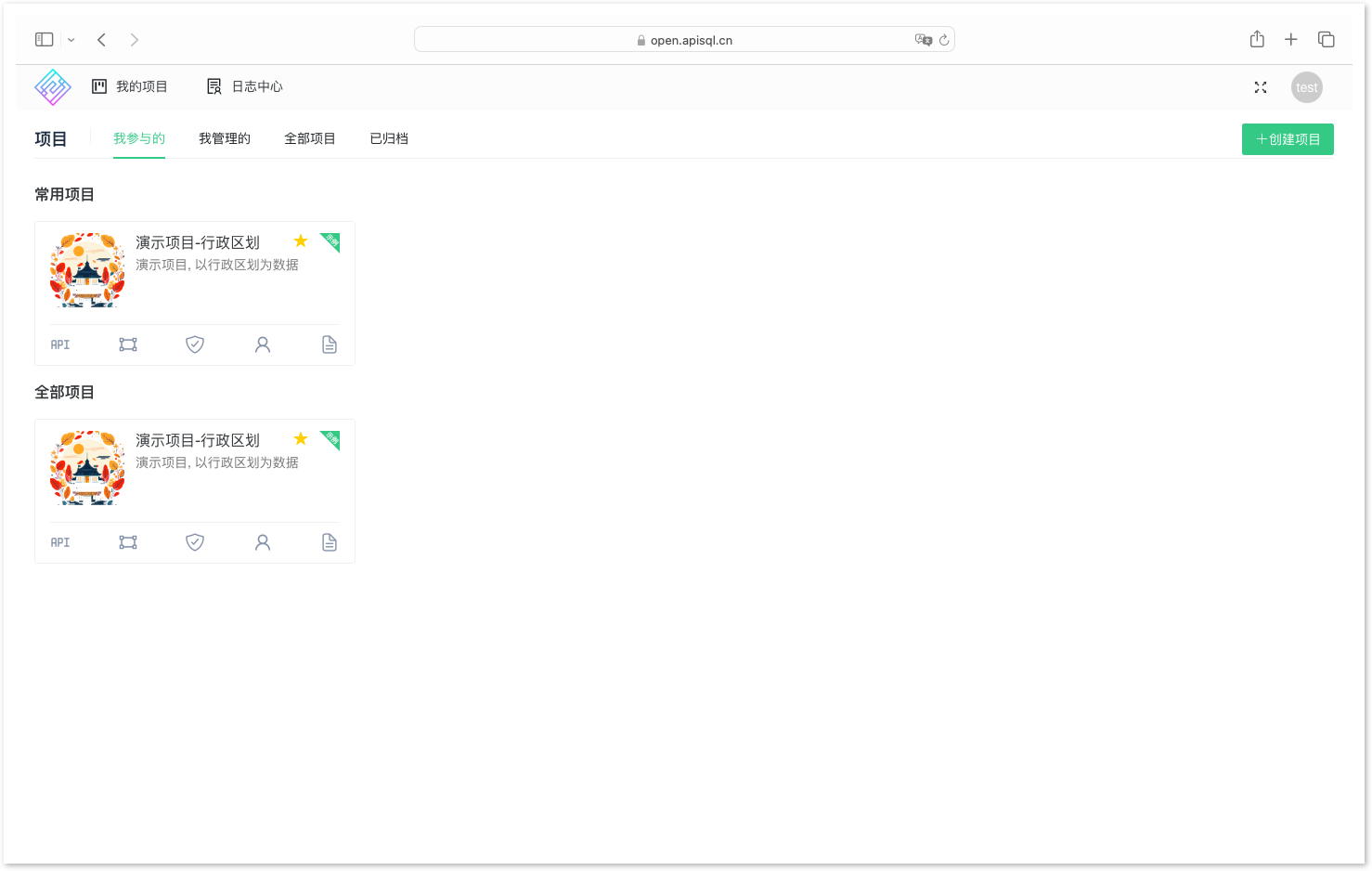Unstar the project in 常用项目 section
The height and width of the screenshot is (871, 1372).
tap(301, 241)
